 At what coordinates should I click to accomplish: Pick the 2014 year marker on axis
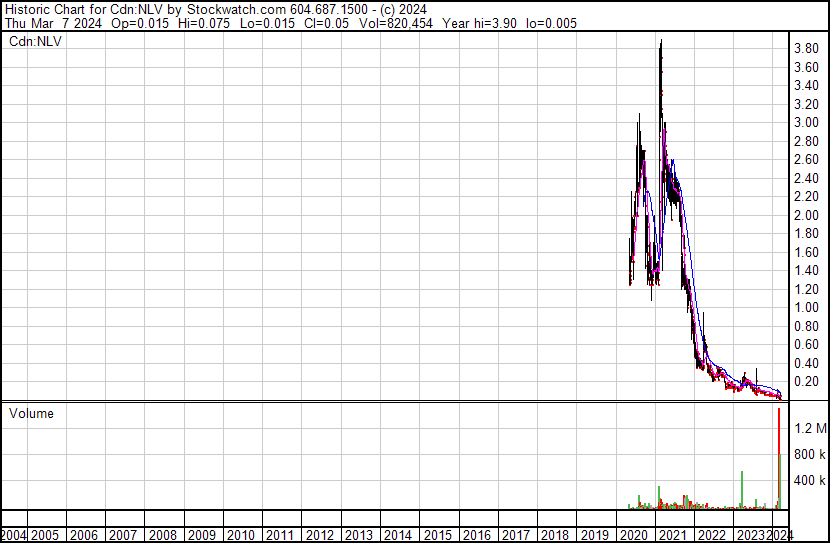[x=397, y=535]
